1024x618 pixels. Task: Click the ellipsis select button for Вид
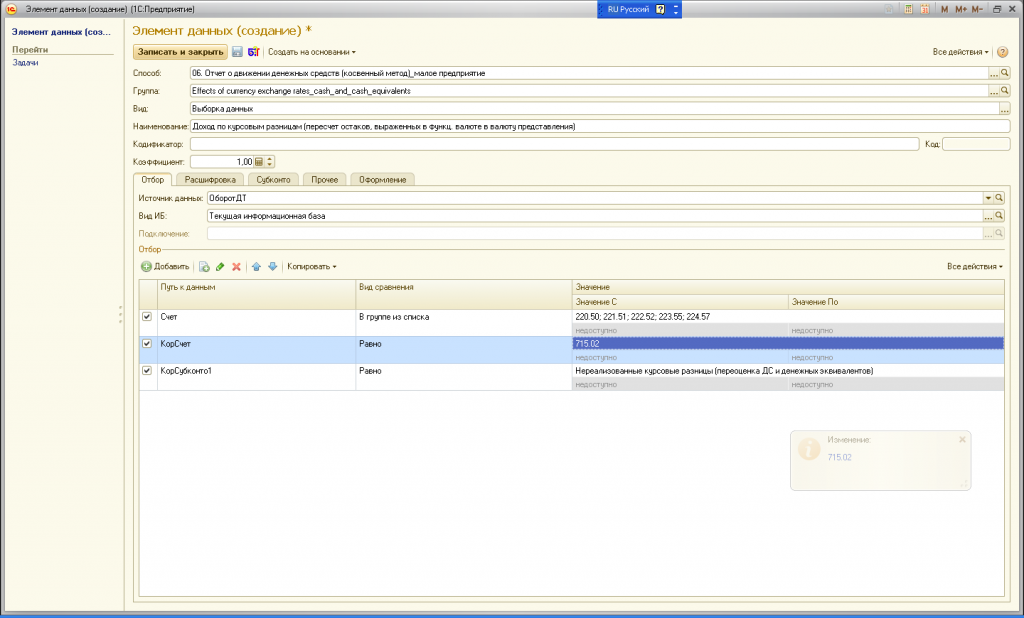coord(1004,109)
